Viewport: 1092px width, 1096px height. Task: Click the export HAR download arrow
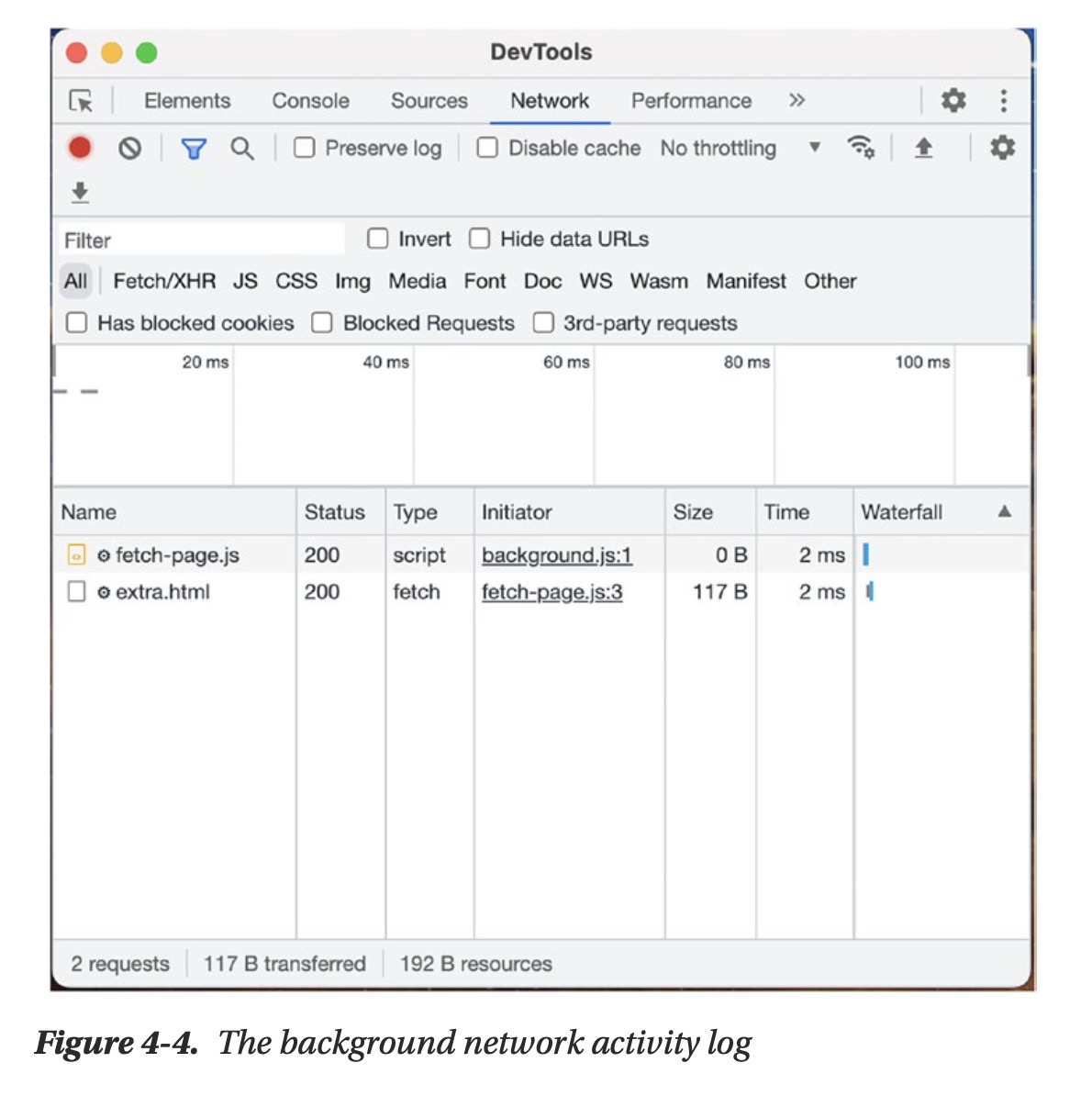click(x=80, y=192)
